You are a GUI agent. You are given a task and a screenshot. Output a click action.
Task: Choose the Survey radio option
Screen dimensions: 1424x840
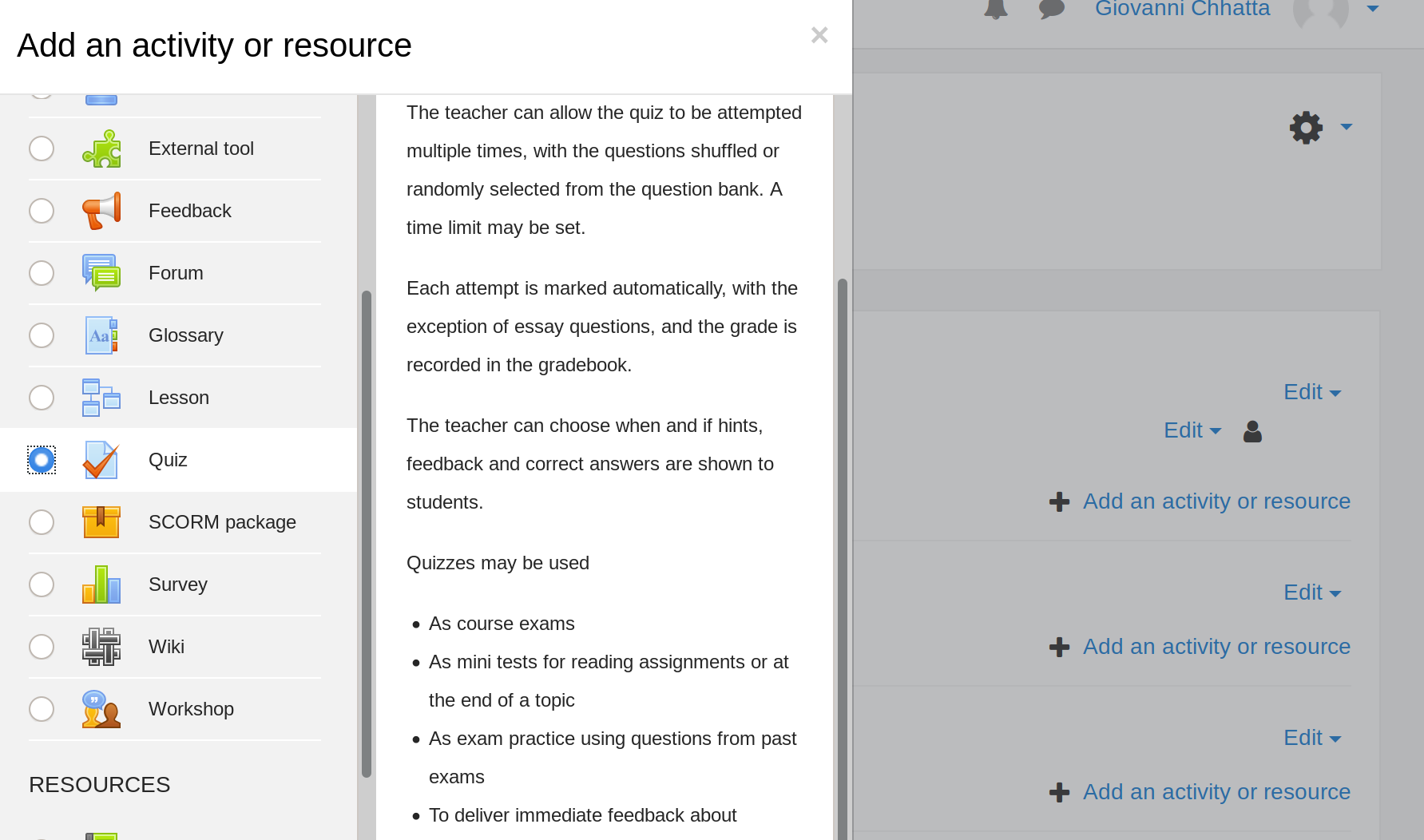pyautogui.click(x=42, y=584)
